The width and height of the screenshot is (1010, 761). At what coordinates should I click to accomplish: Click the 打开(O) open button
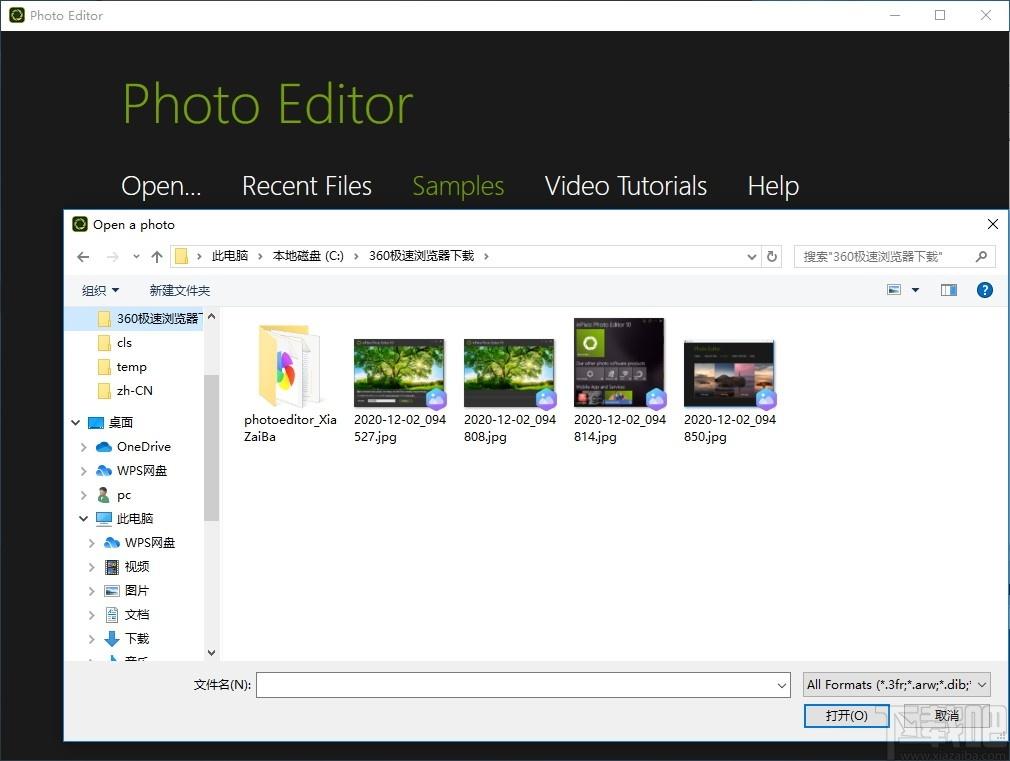pos(846,716)
